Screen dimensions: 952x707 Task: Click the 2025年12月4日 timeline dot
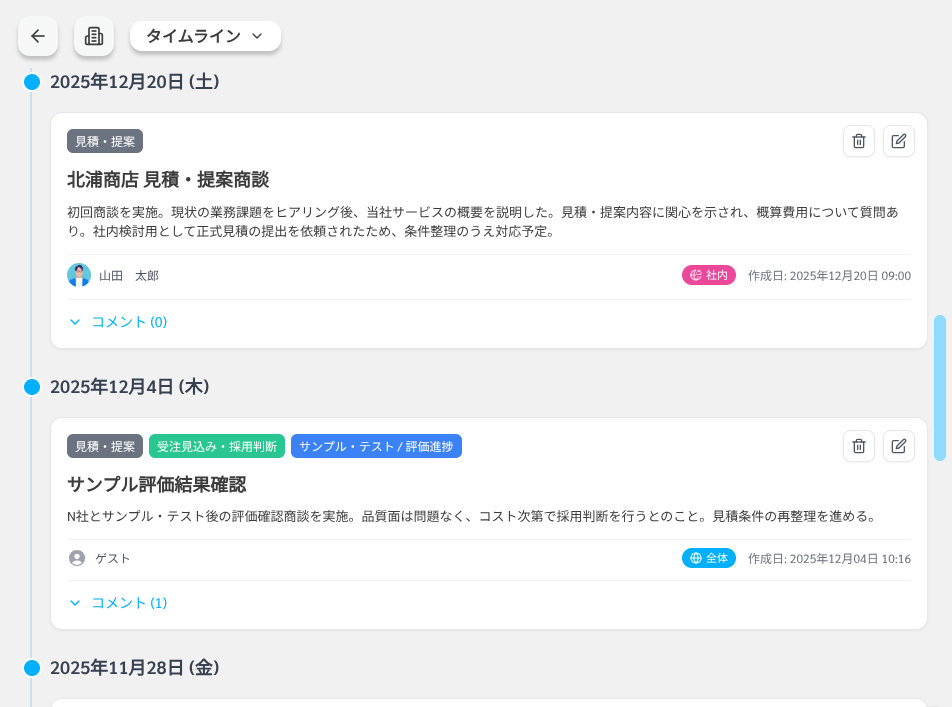32,387
